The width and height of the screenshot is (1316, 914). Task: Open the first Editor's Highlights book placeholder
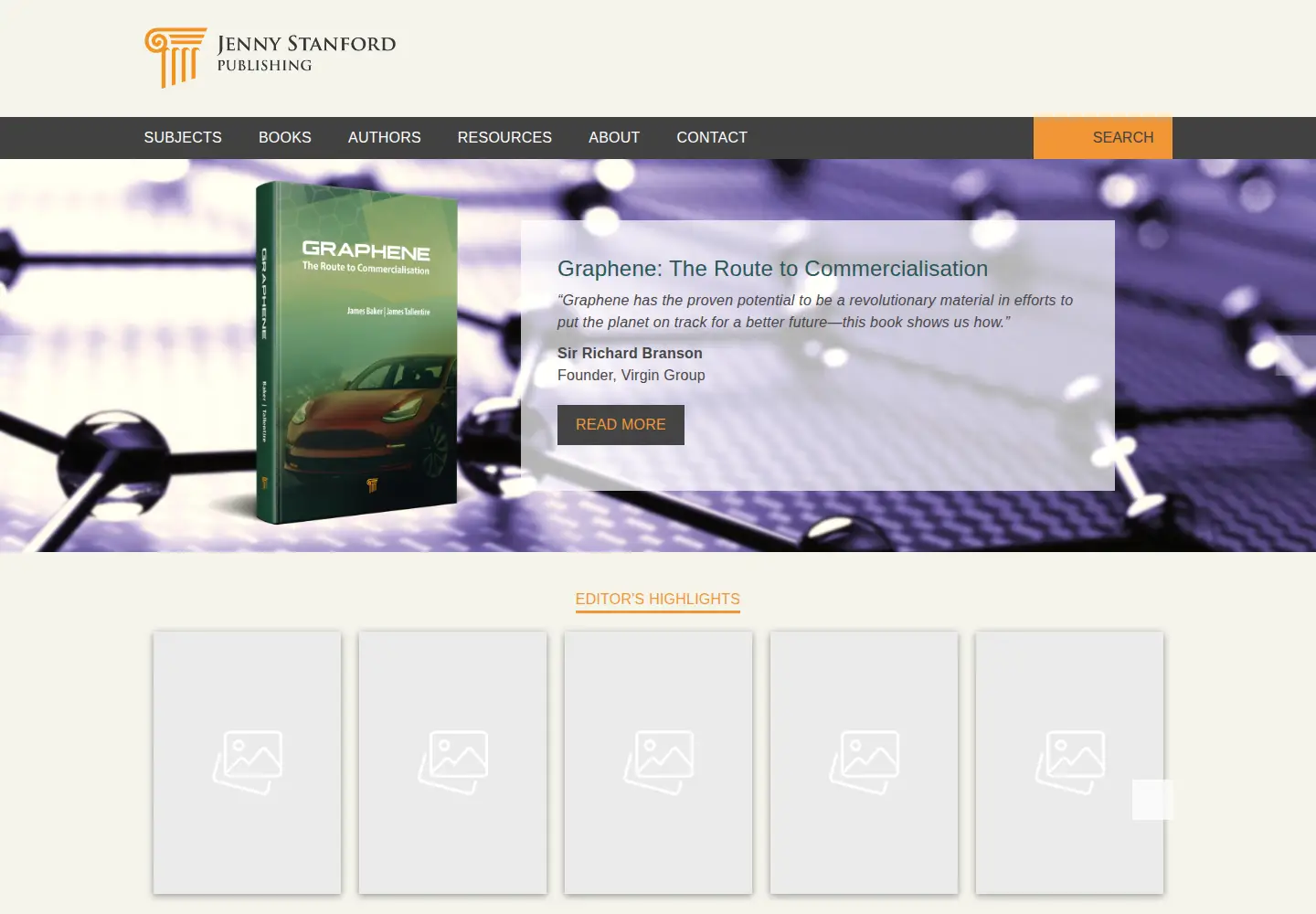coord(247,762)
